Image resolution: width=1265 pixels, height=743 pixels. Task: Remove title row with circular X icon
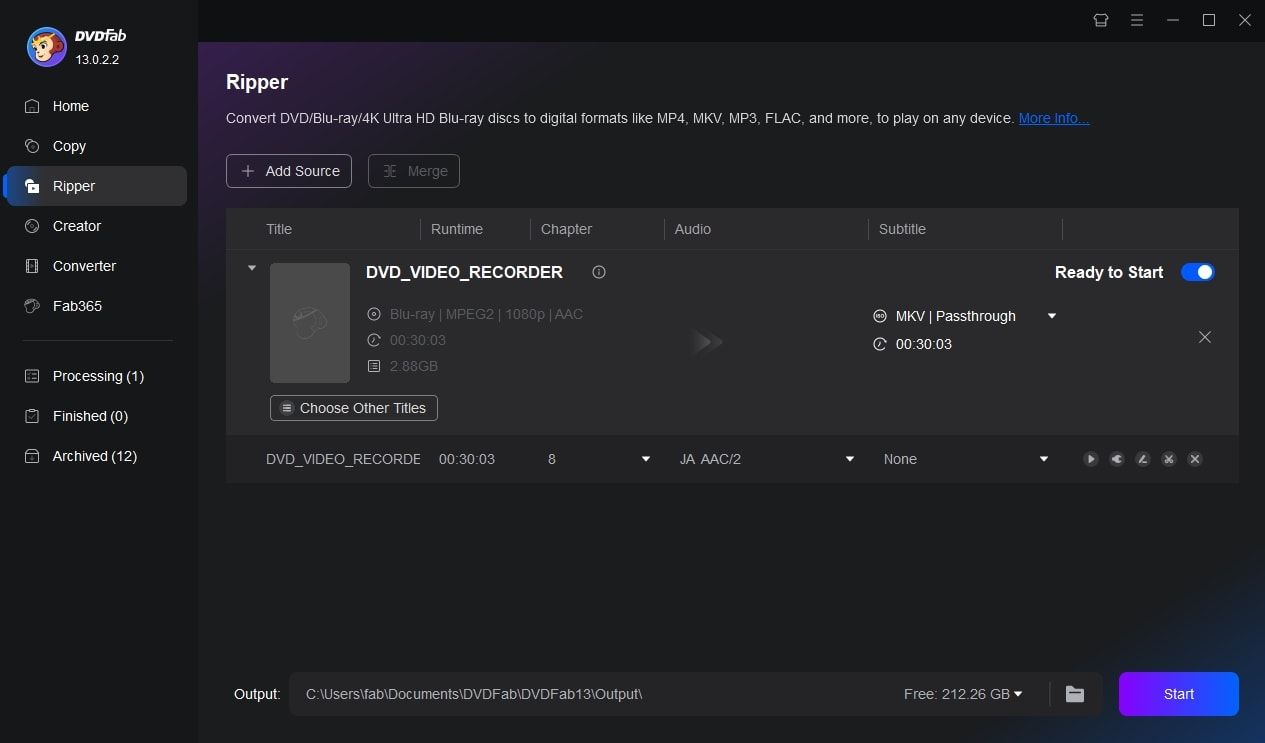point(1194,459)
